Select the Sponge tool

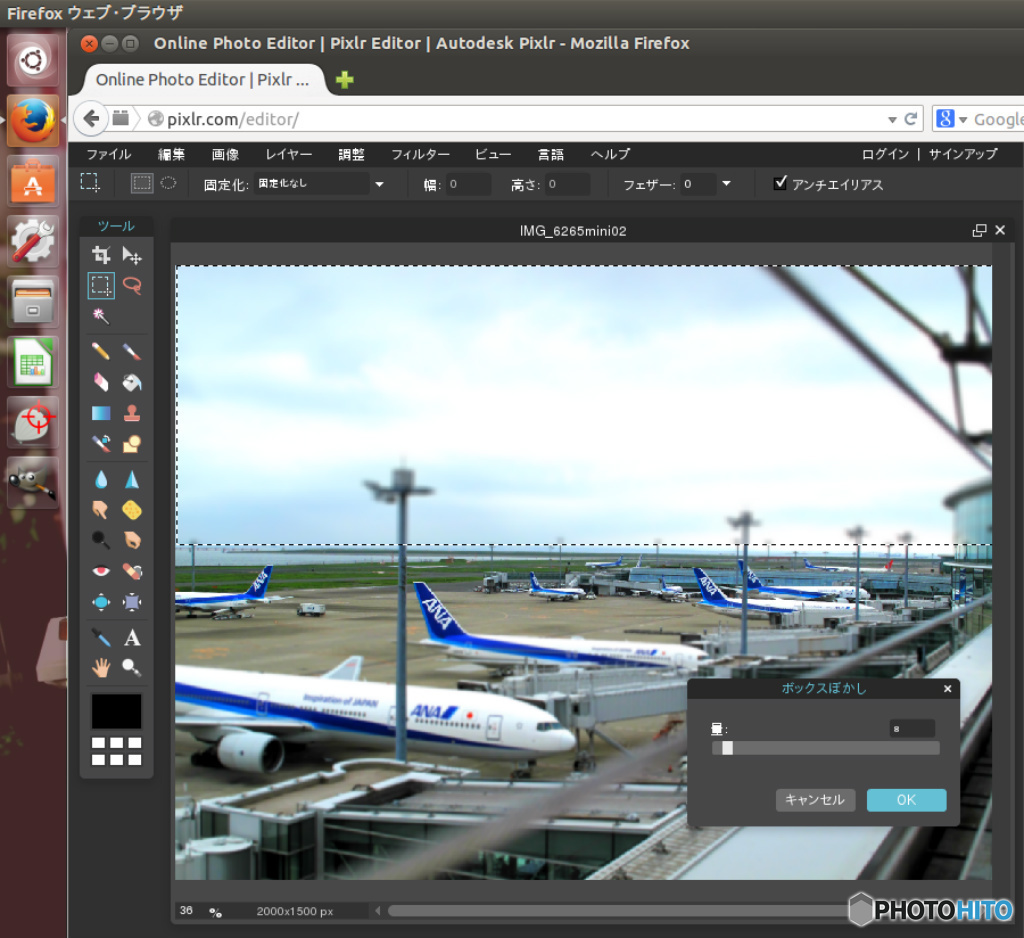click(x=132, y=509)
